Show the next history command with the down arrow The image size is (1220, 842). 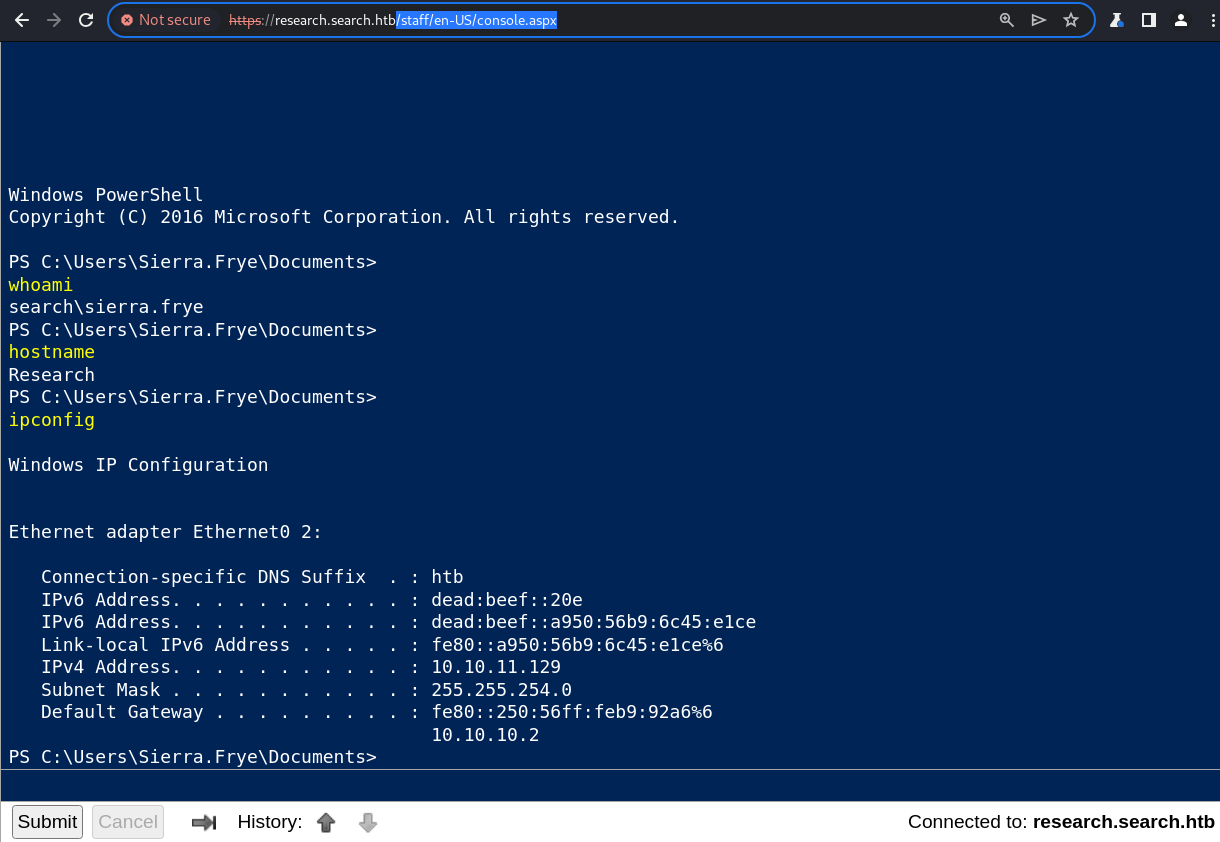pyautogui.click(x=368, y=823)
